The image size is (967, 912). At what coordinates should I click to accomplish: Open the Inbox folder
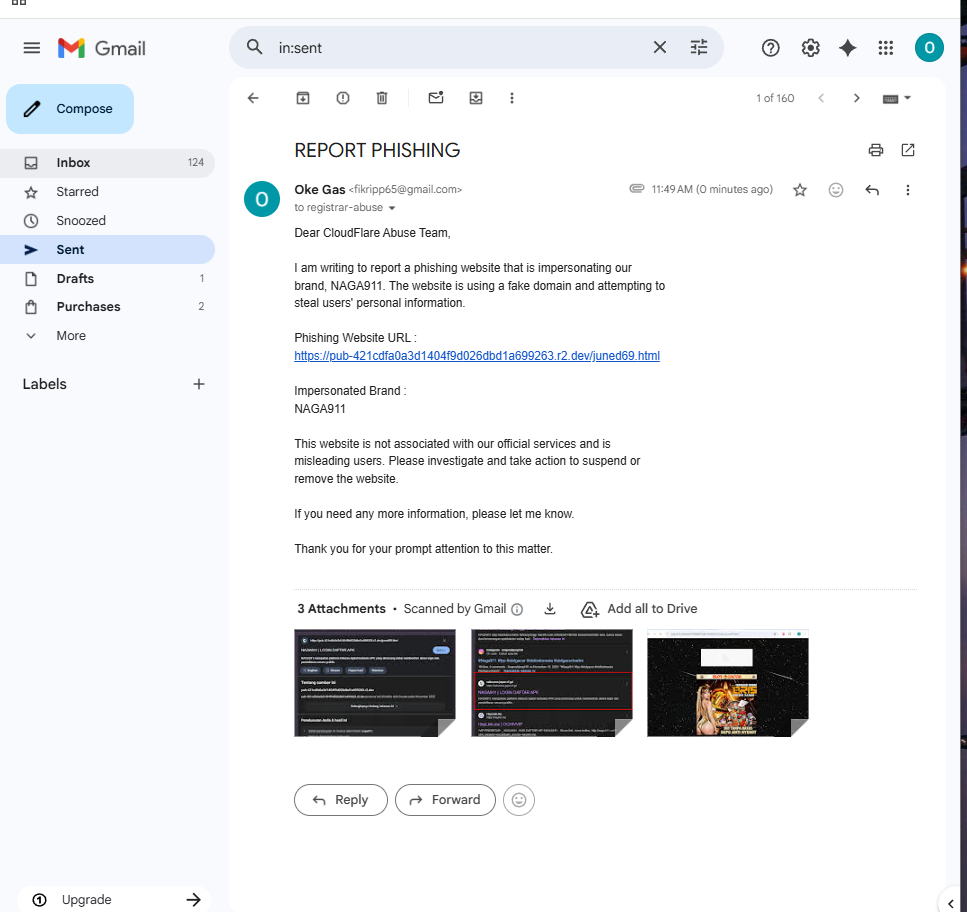pyautogui.click(x=107, y=163)
